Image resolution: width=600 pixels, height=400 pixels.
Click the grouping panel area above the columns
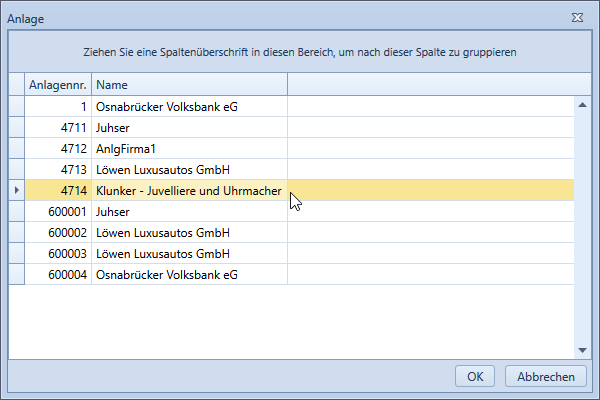pyautogui.click(x=300, y=52)
